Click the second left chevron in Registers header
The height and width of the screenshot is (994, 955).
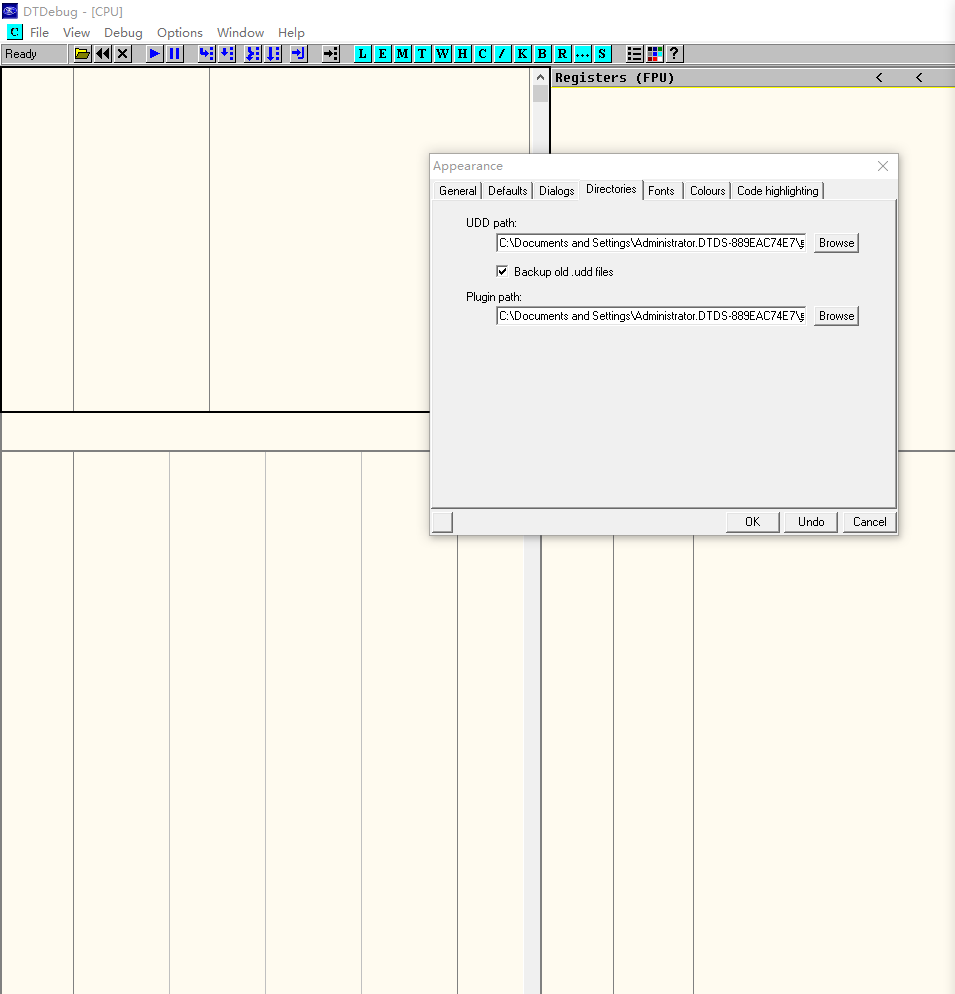tap(919, 77)
